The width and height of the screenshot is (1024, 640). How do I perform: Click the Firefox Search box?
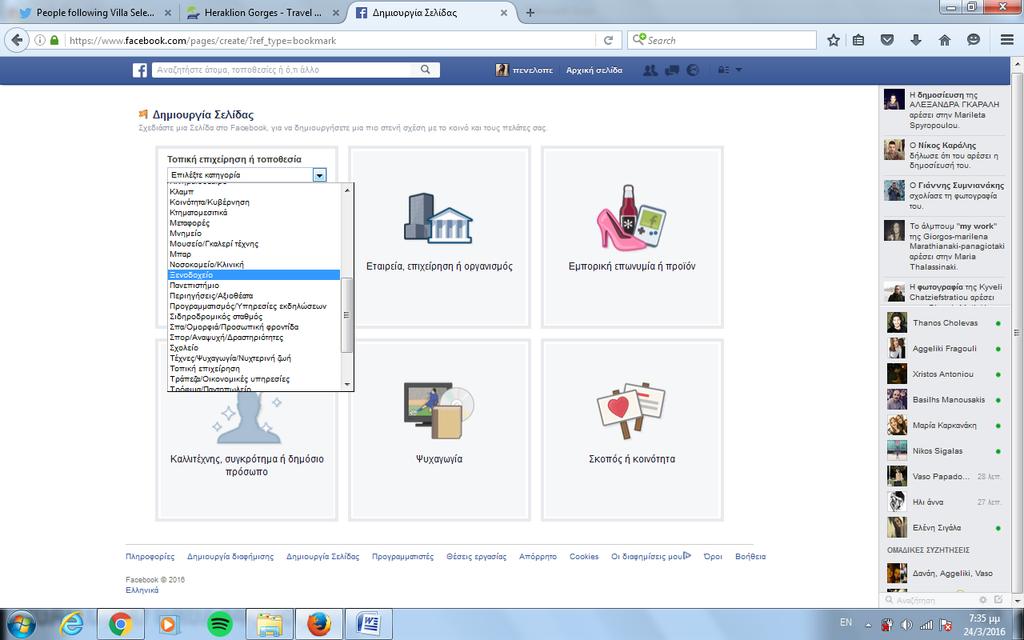(722, 40)
